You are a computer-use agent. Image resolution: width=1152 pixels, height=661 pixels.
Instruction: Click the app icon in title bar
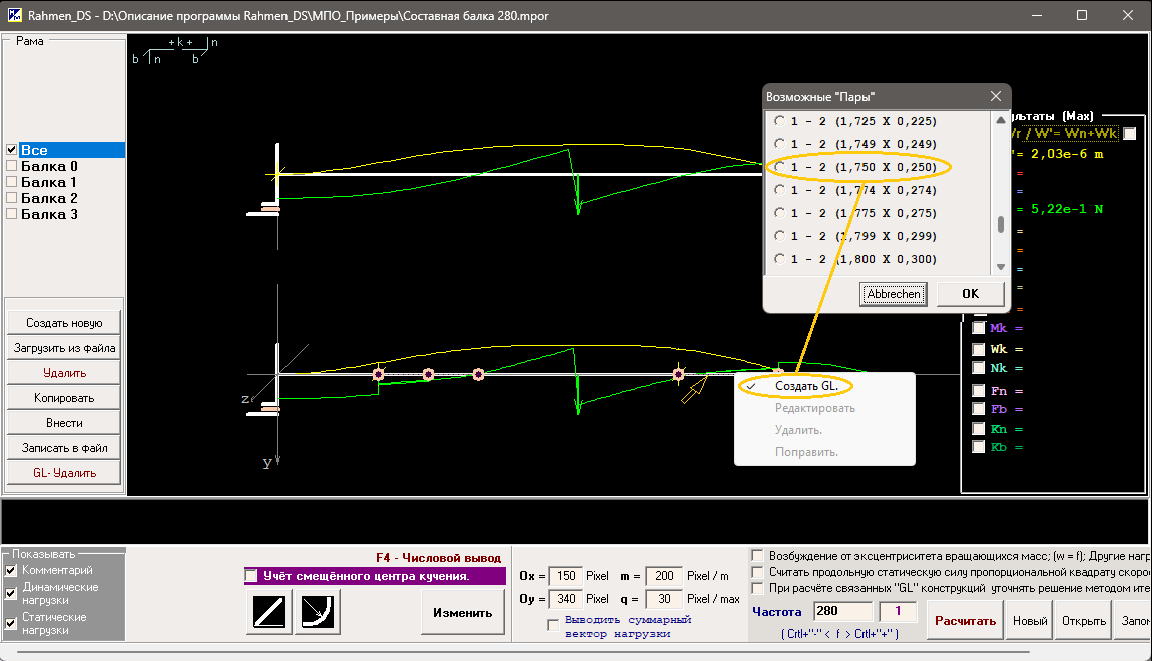pyautogui.click(x=14, y=16)
